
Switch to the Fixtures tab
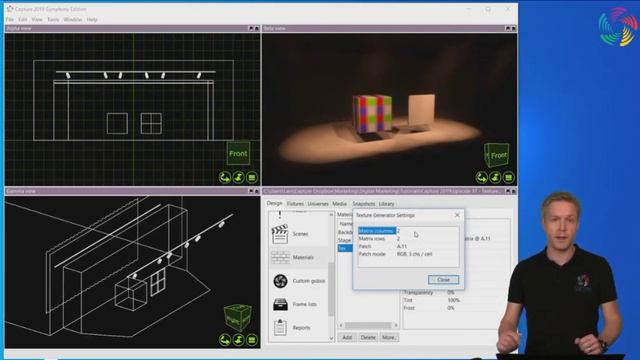[295, 204]
